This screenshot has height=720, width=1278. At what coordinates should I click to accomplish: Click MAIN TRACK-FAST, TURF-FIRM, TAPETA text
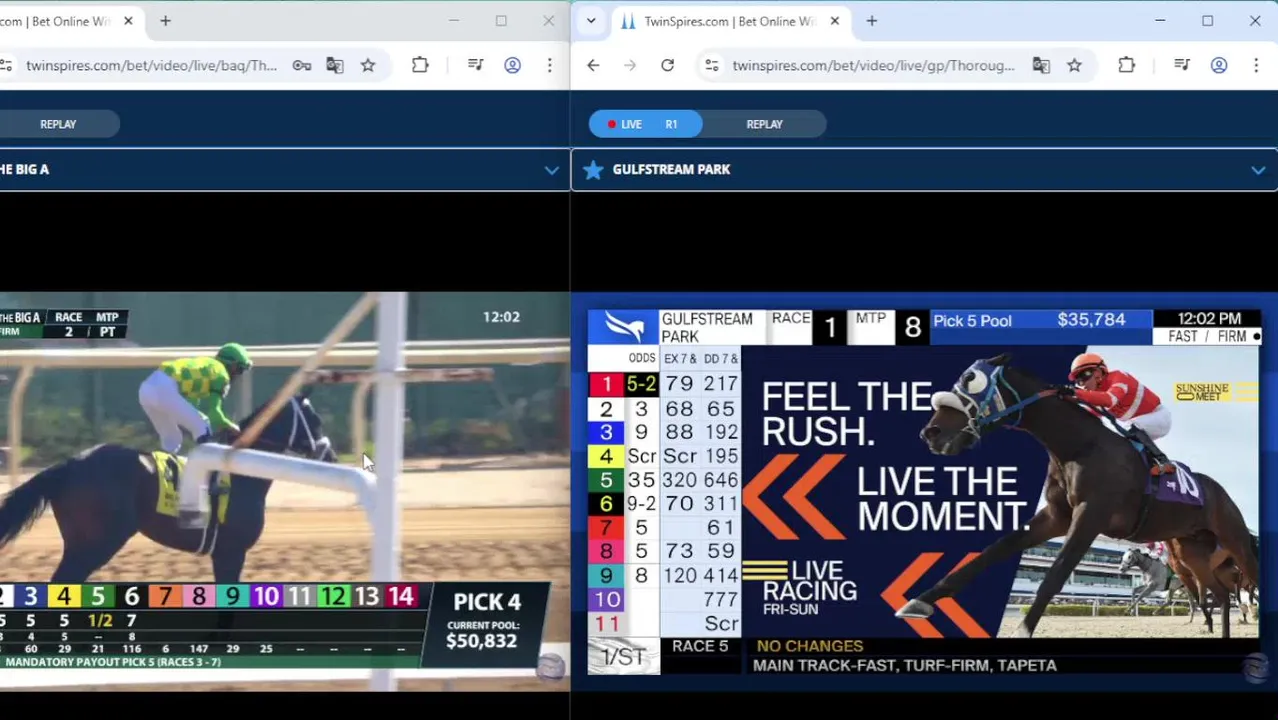904,665
